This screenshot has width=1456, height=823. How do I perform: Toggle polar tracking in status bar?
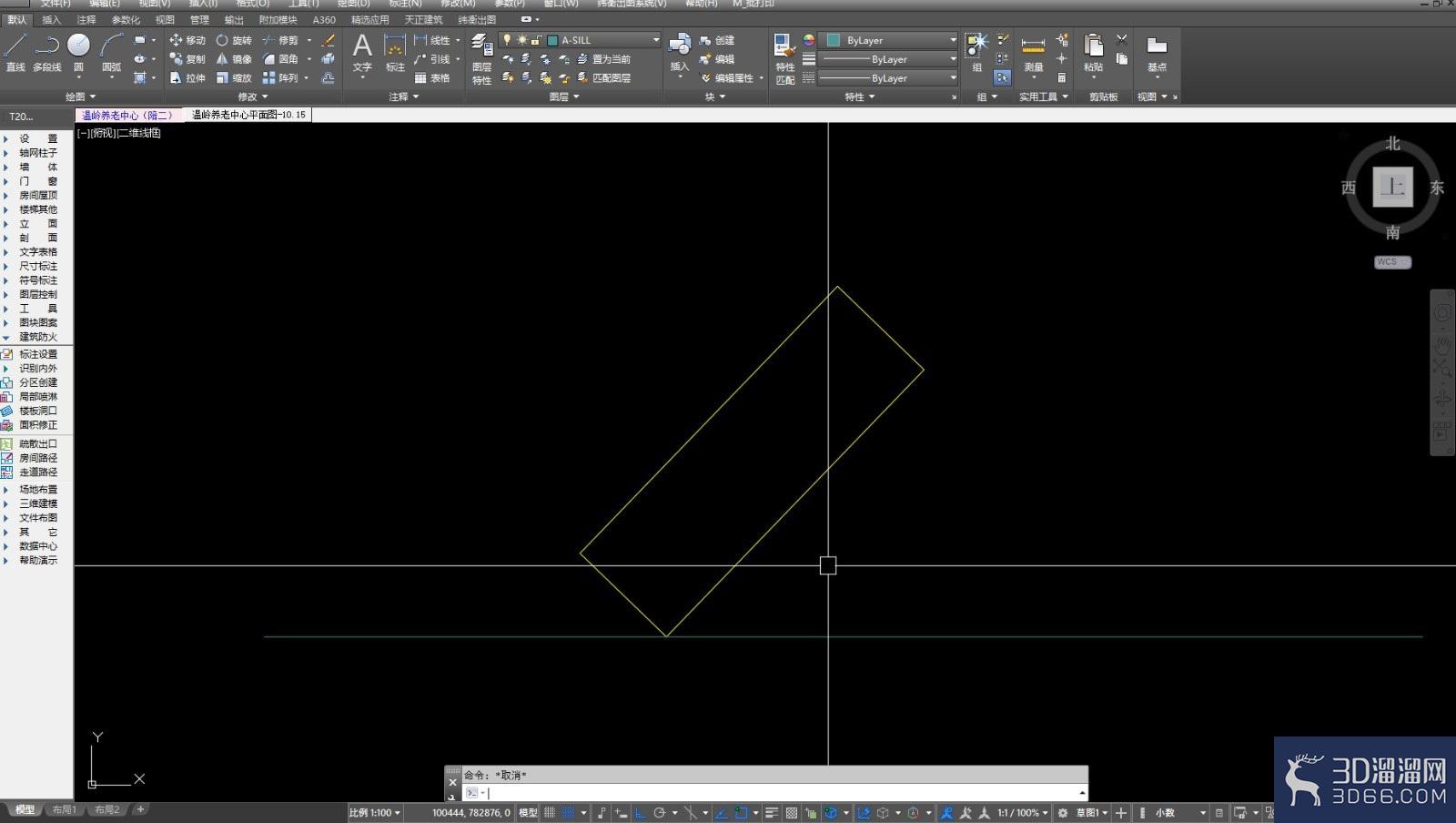pos(660,813)
